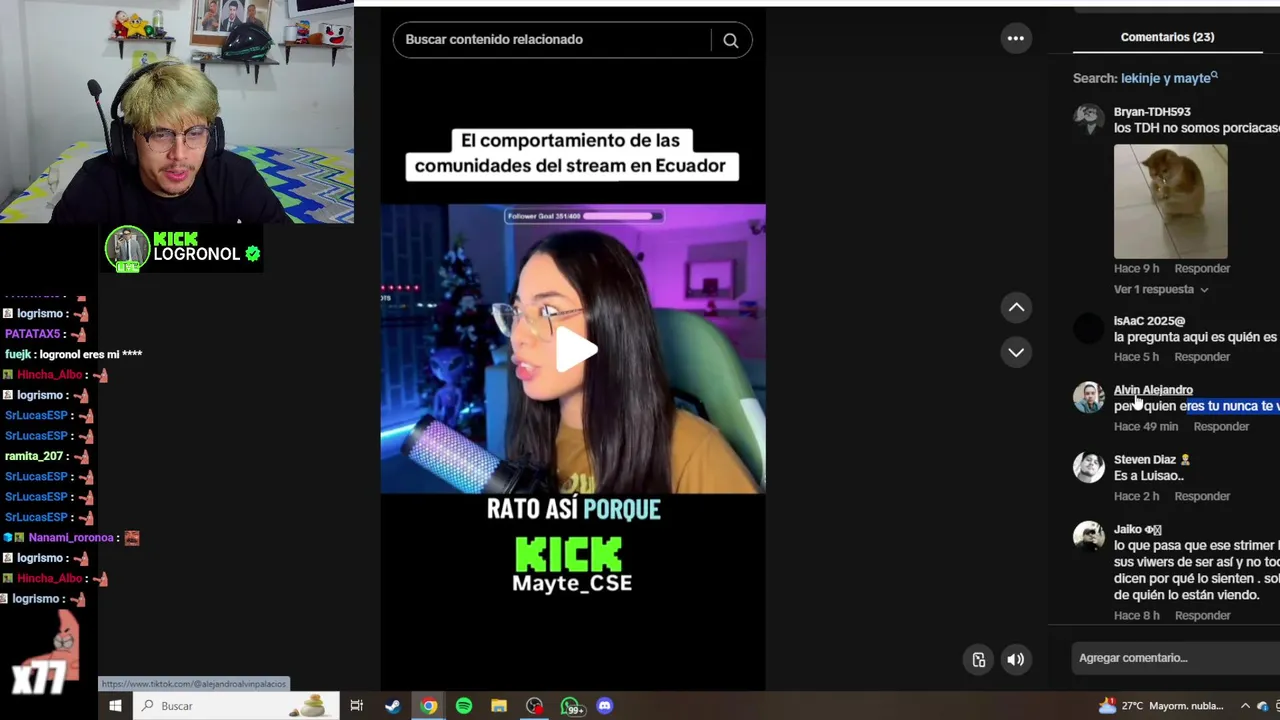Viewport: 1280px width, 720px height.
Task: Open Jaiko's profile name
Action: 1137,529
